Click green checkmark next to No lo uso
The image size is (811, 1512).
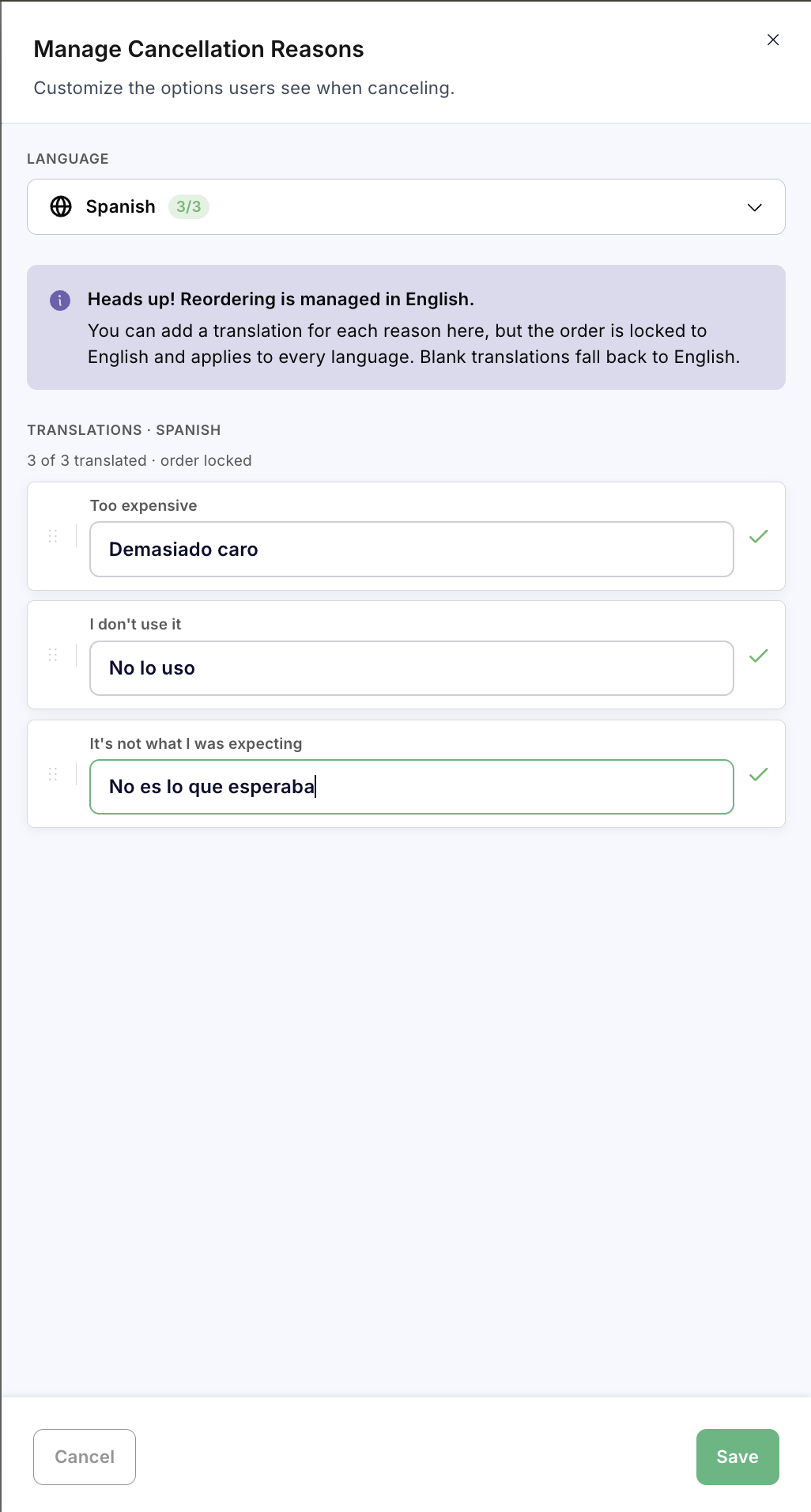click(x=759, y=656)
